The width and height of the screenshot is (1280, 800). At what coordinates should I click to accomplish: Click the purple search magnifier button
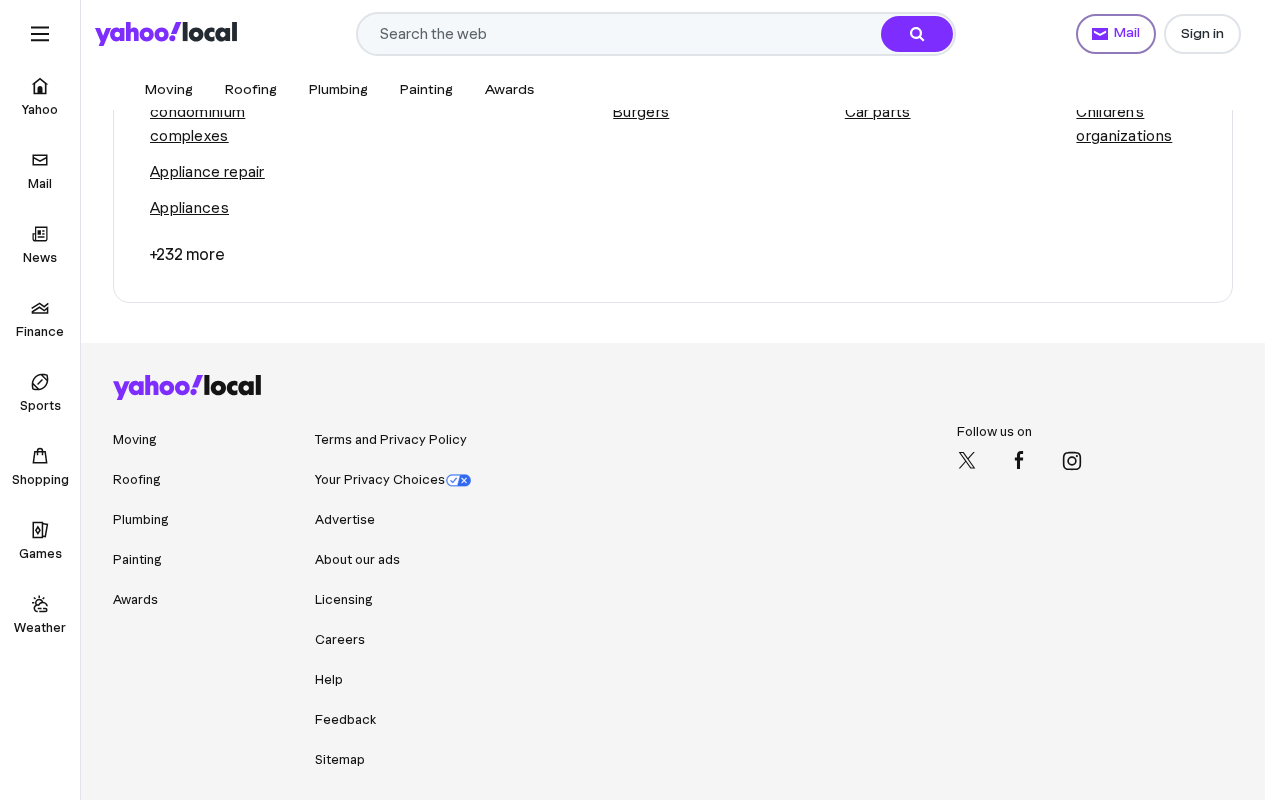(x=917, y=34)
